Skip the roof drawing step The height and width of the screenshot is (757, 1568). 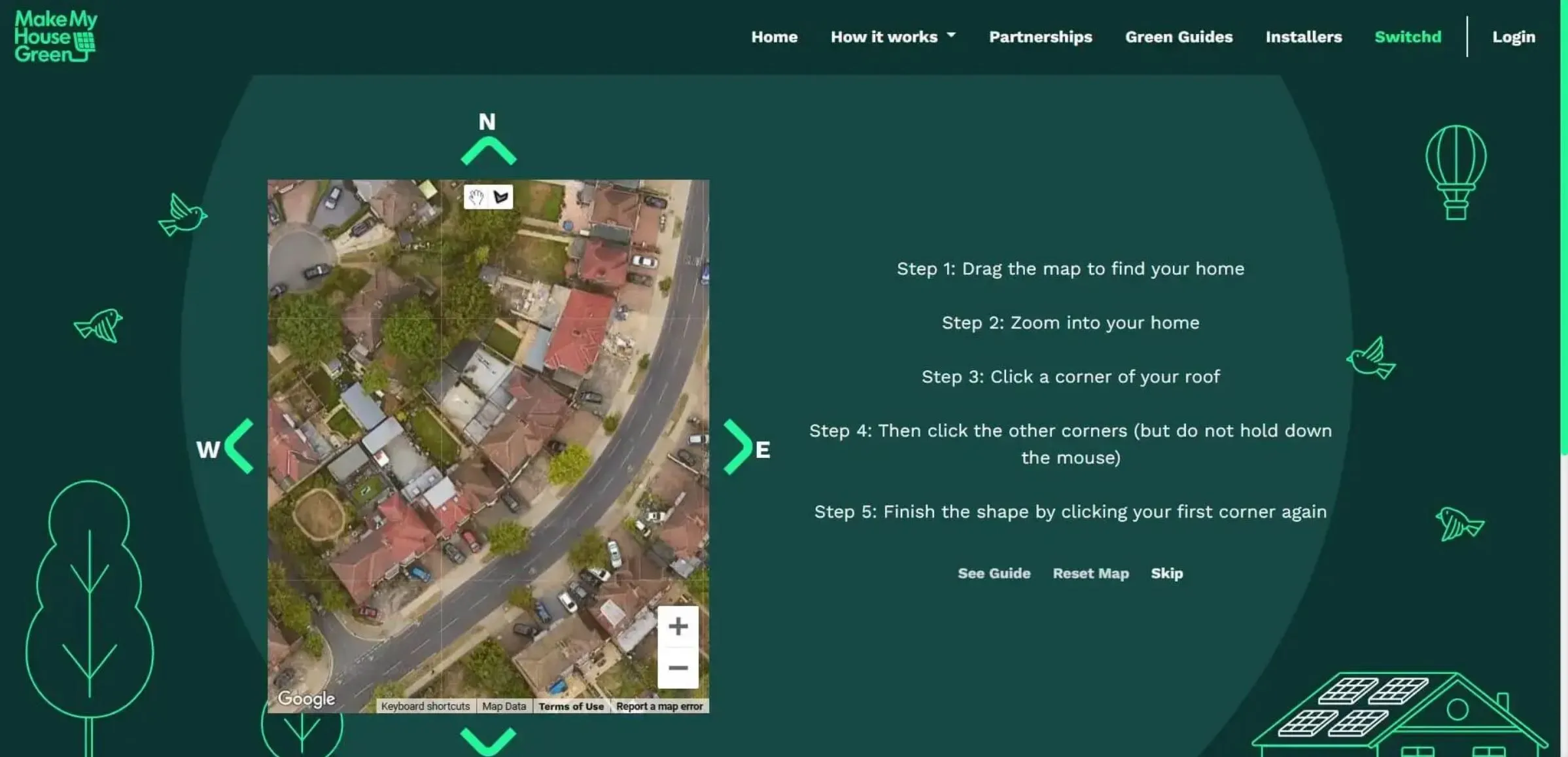(1166, 574)
